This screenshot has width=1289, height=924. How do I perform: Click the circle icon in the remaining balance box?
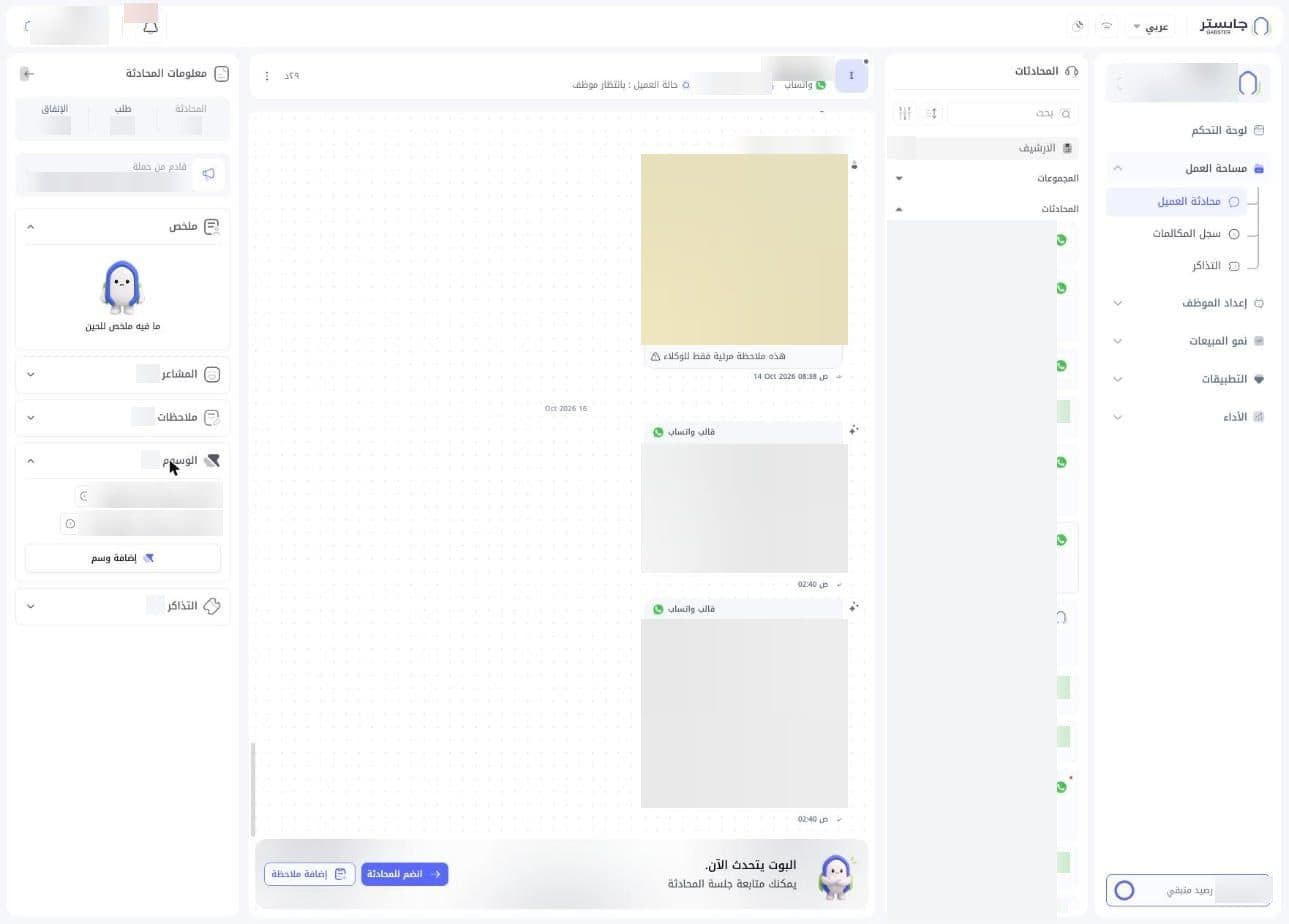[1124, 890]
